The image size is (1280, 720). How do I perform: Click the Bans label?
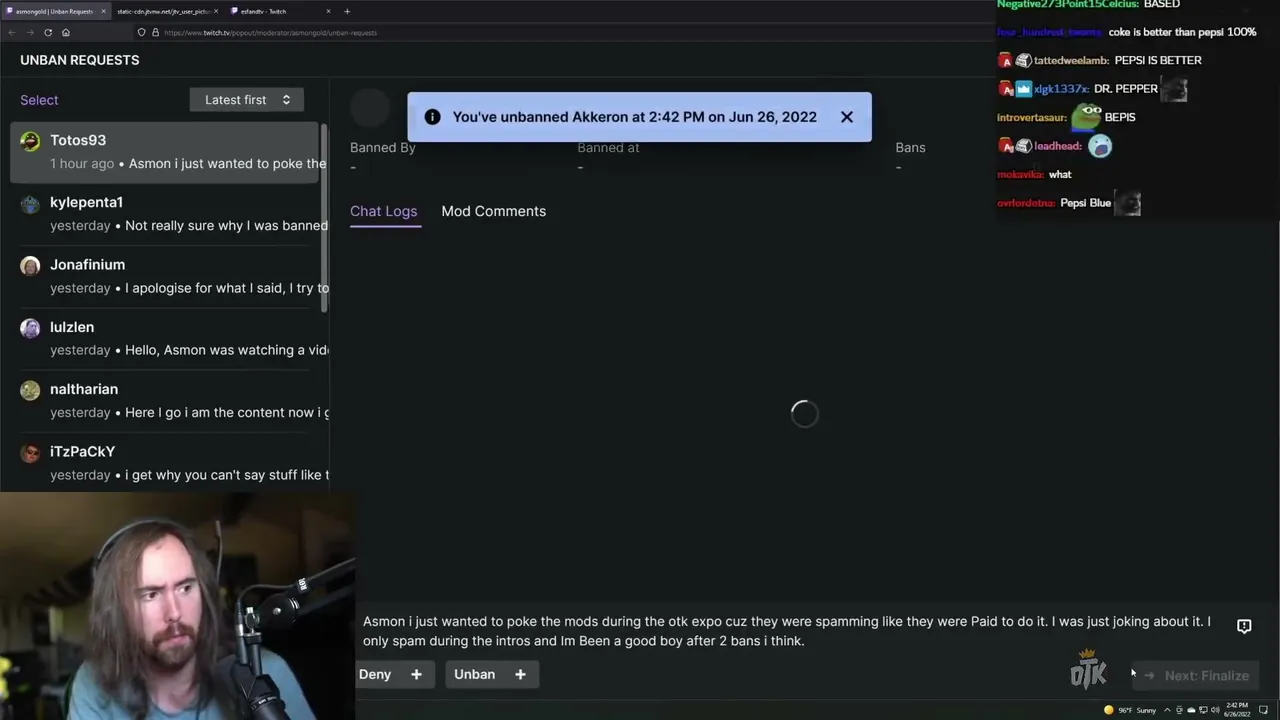(910, 147)
